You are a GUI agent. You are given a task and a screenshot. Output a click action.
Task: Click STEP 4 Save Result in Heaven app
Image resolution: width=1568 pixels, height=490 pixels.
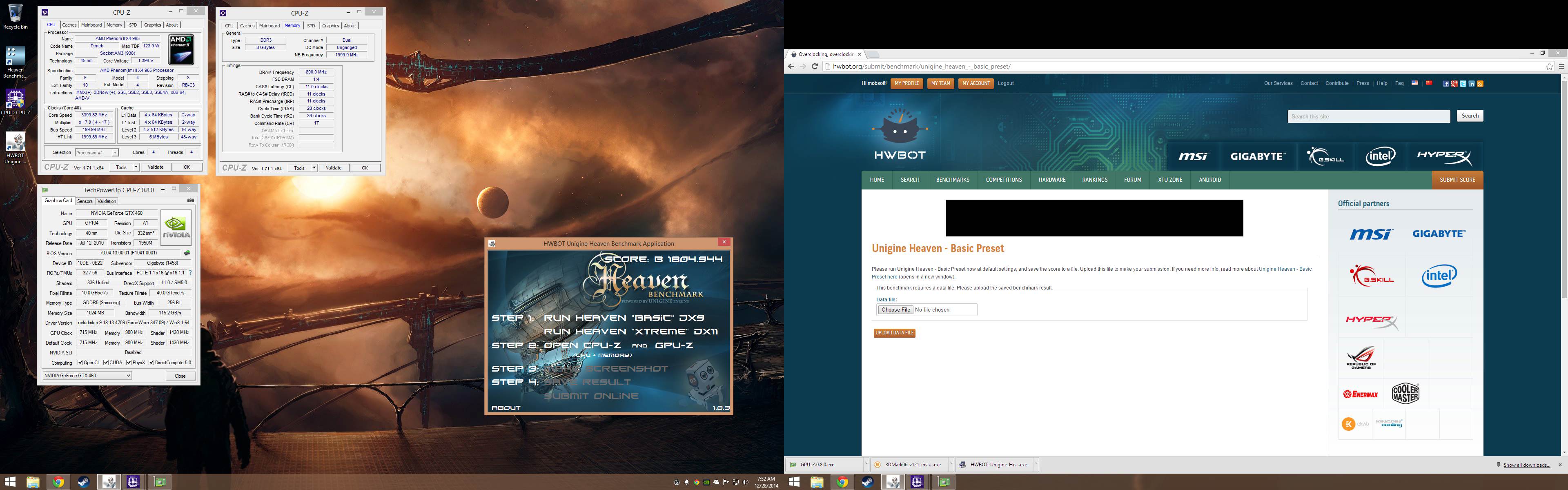(x=561, y=382)
